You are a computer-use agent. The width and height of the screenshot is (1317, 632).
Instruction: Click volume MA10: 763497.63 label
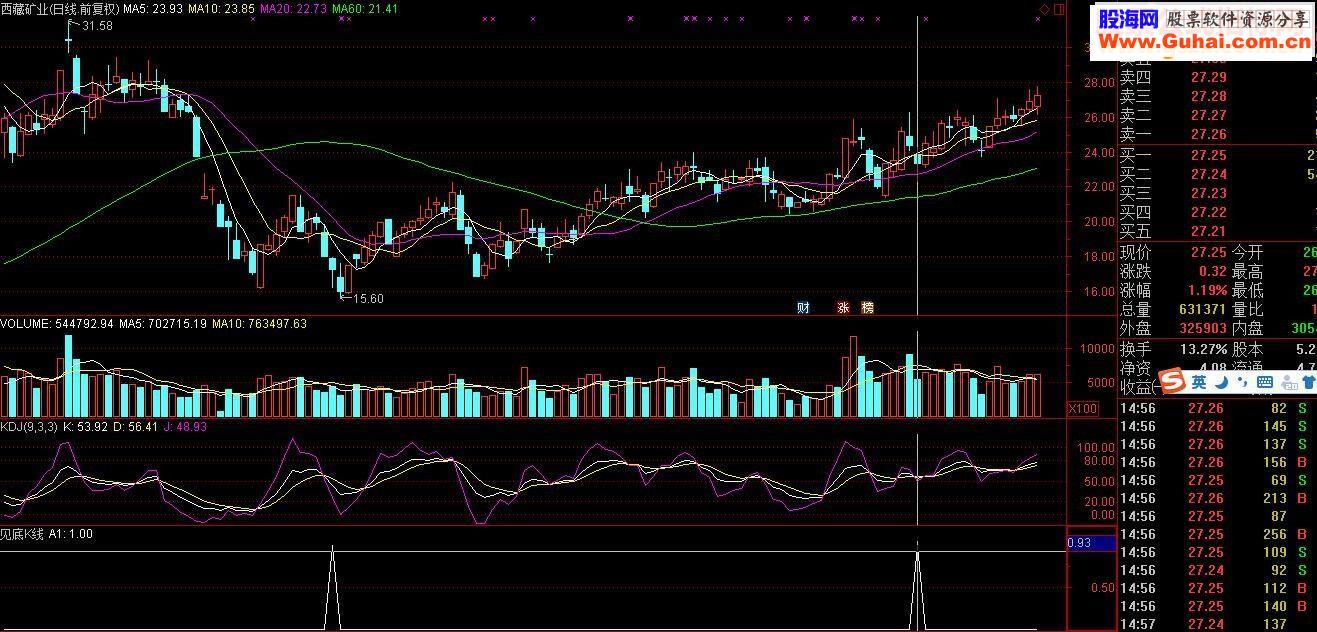click(259, 324)
